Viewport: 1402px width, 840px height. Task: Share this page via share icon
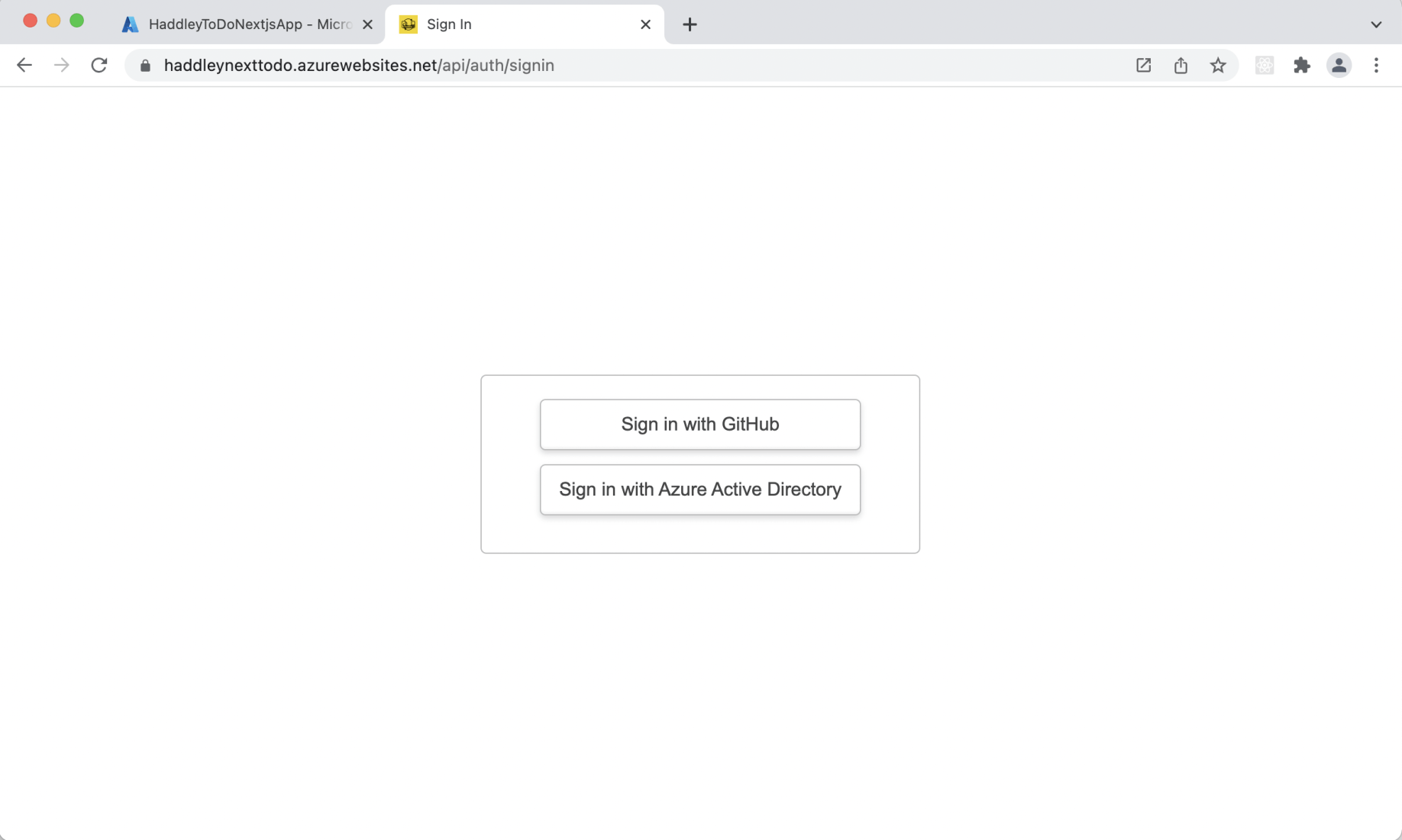click(x=1181, y=66)
